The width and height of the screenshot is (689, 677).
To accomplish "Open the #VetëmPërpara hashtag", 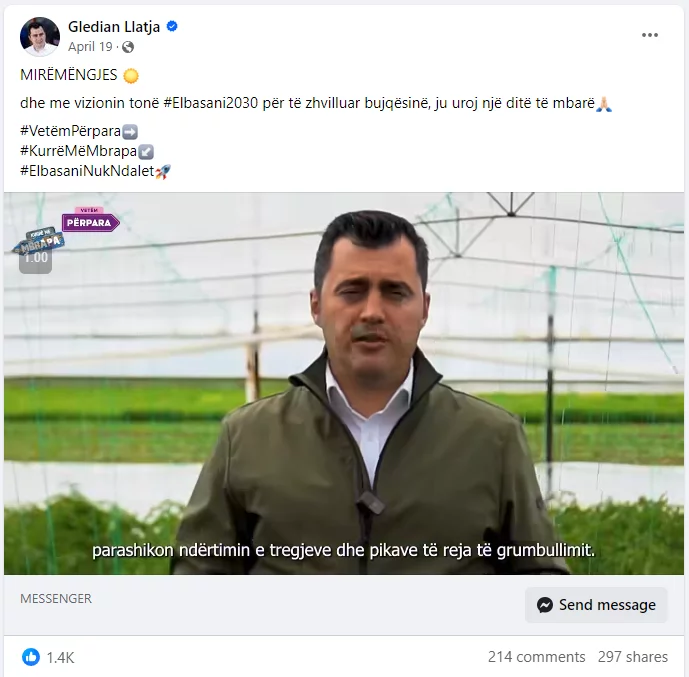I will coord(70,131).
